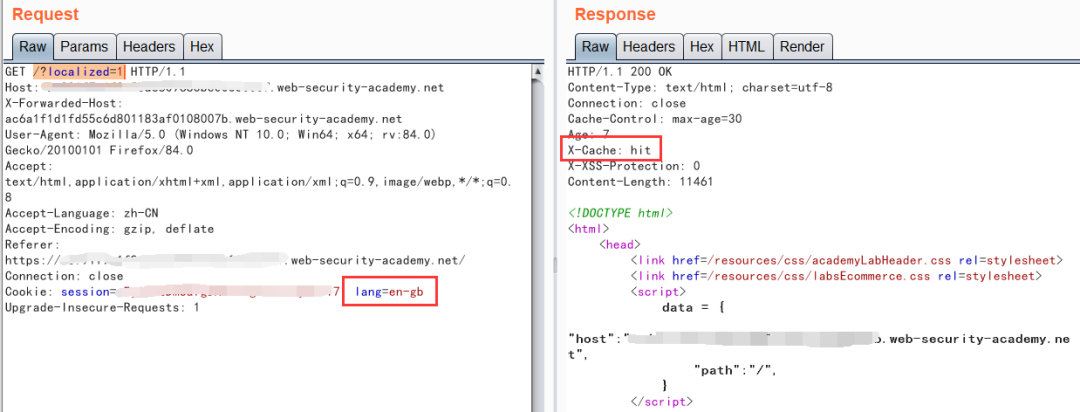Viewport: 1080px width, 412px height.
Task: Click the GET /?localized=1 request line
Action: coord(95,72)
